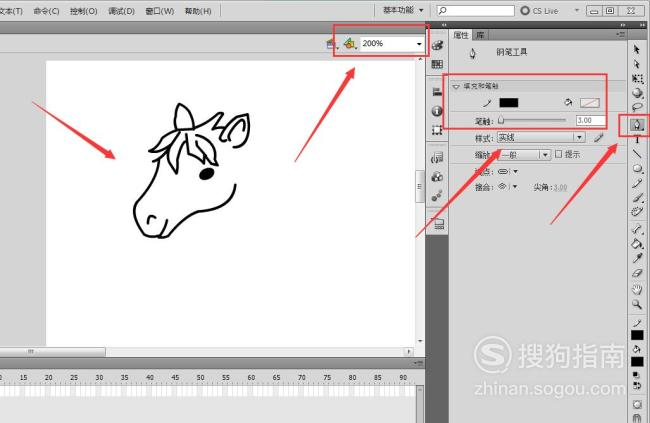Select the Eraser tool

click(x=637, y=273)
